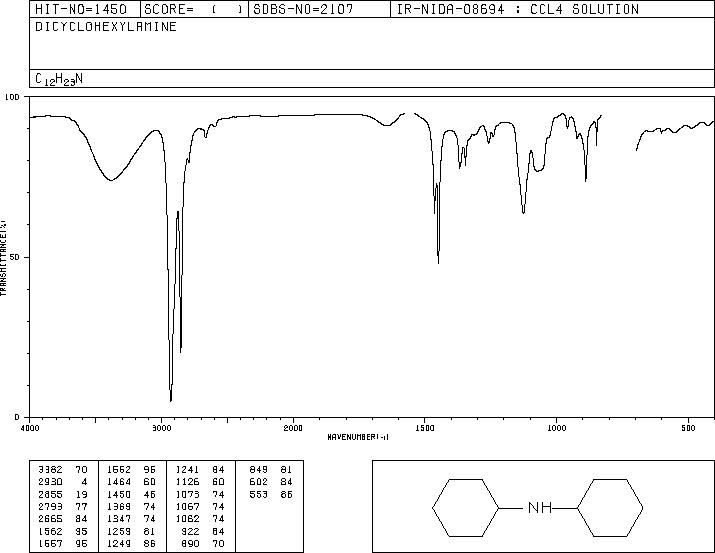The height and width of the screenshot is (553, 715).
Task: Click the 1500 tick label on wavenumber axis
Action: tap(425, 428)
